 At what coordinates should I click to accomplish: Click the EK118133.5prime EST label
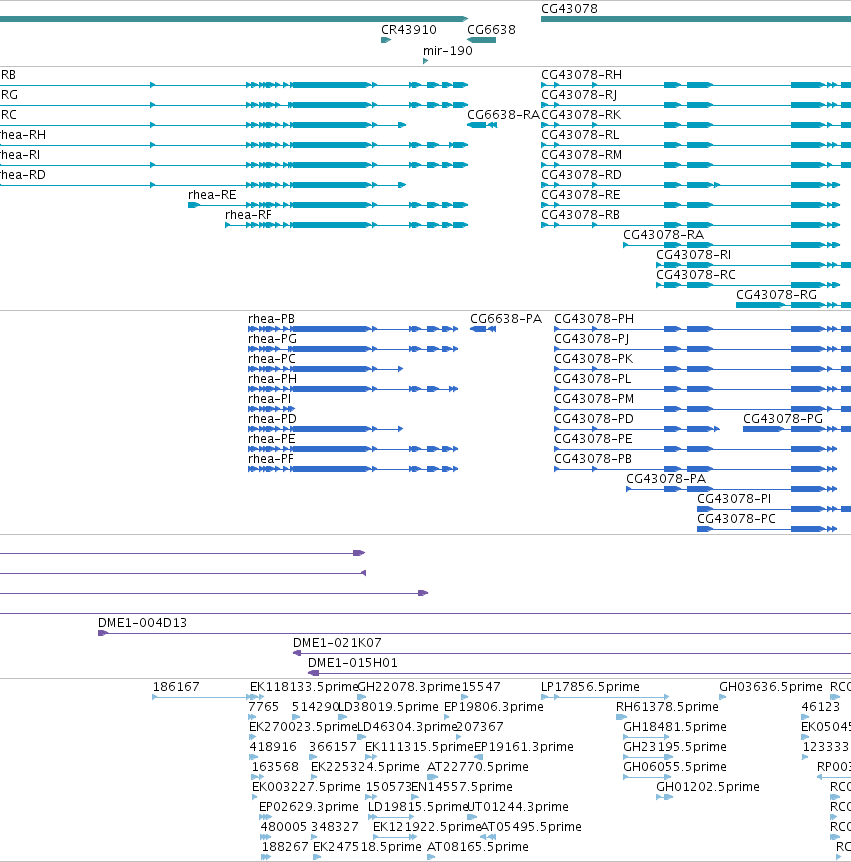tap(303, 687)
